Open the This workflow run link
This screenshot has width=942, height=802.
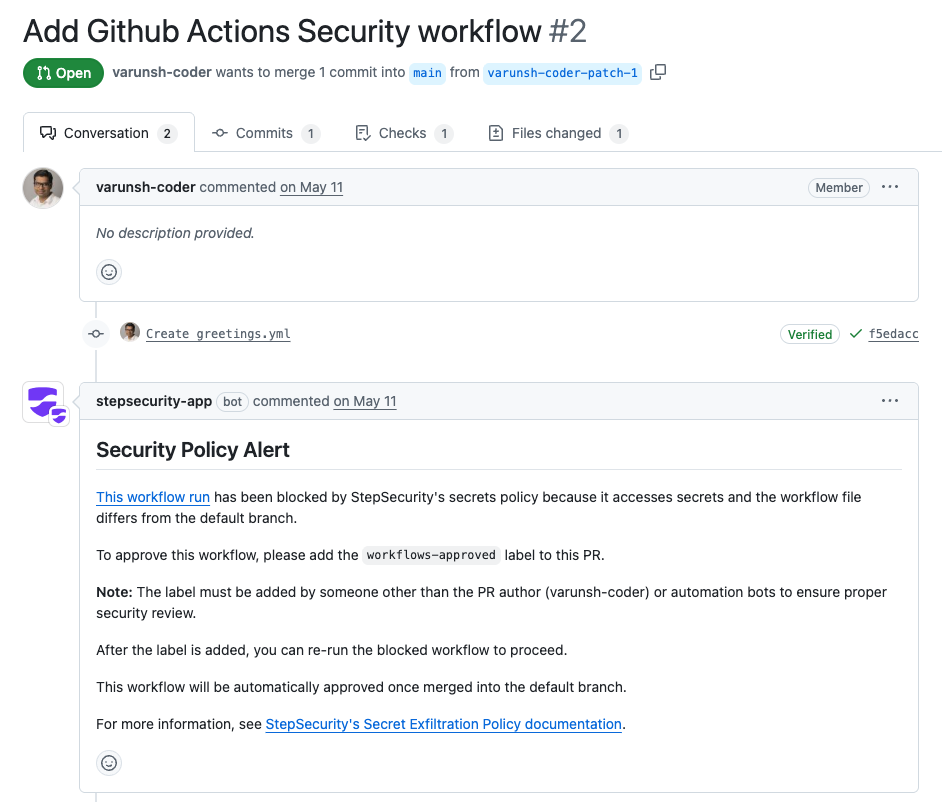(152, 497)
